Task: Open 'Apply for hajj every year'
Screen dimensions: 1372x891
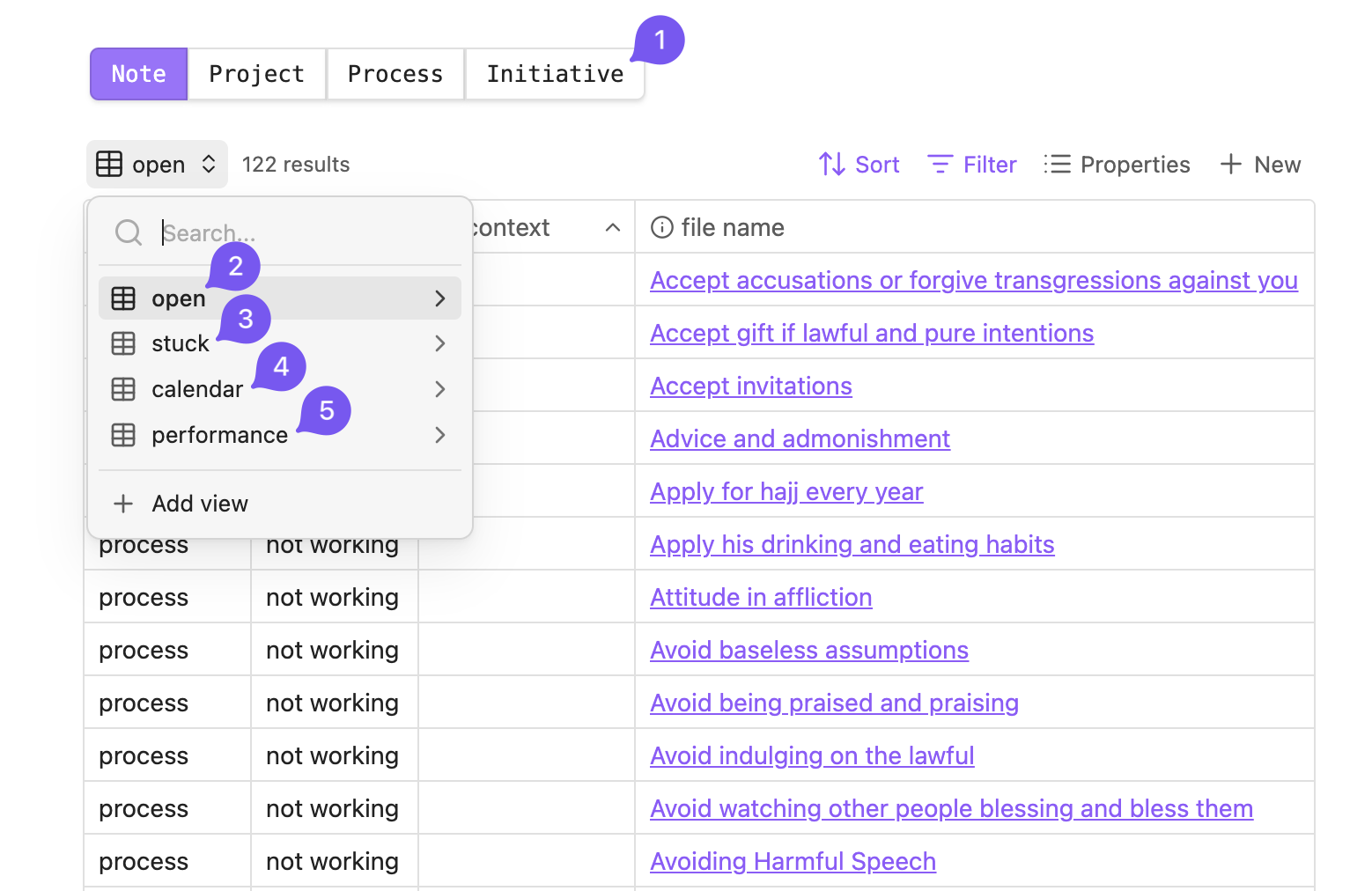Action: [x=786, y=491]
